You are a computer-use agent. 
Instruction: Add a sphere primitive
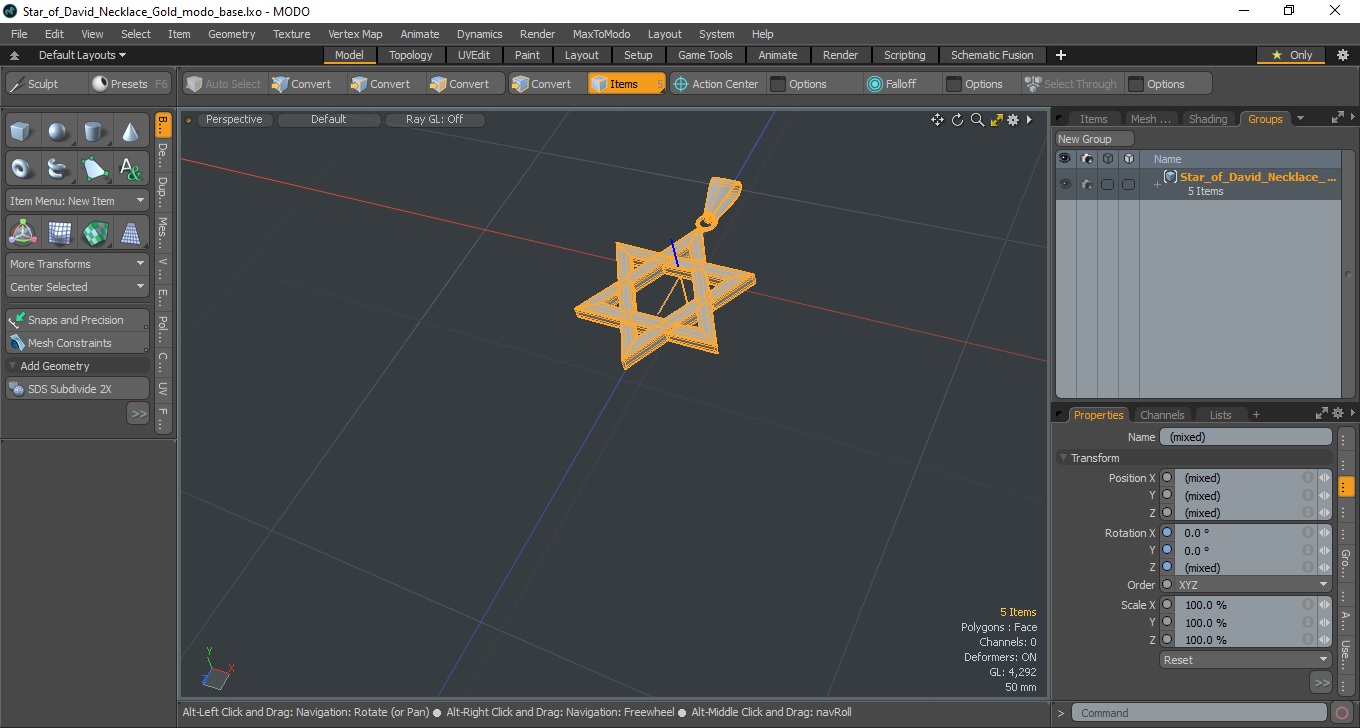click(x=59, y=131)
